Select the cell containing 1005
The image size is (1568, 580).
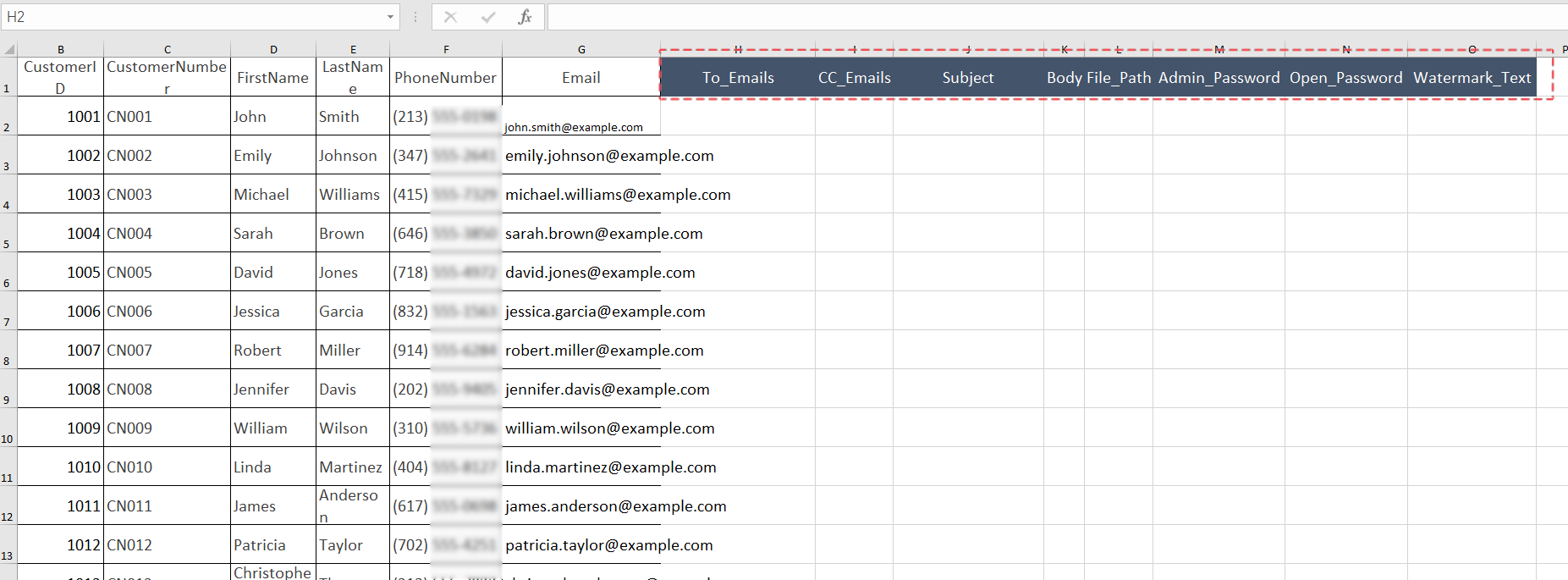coord(61,272)
